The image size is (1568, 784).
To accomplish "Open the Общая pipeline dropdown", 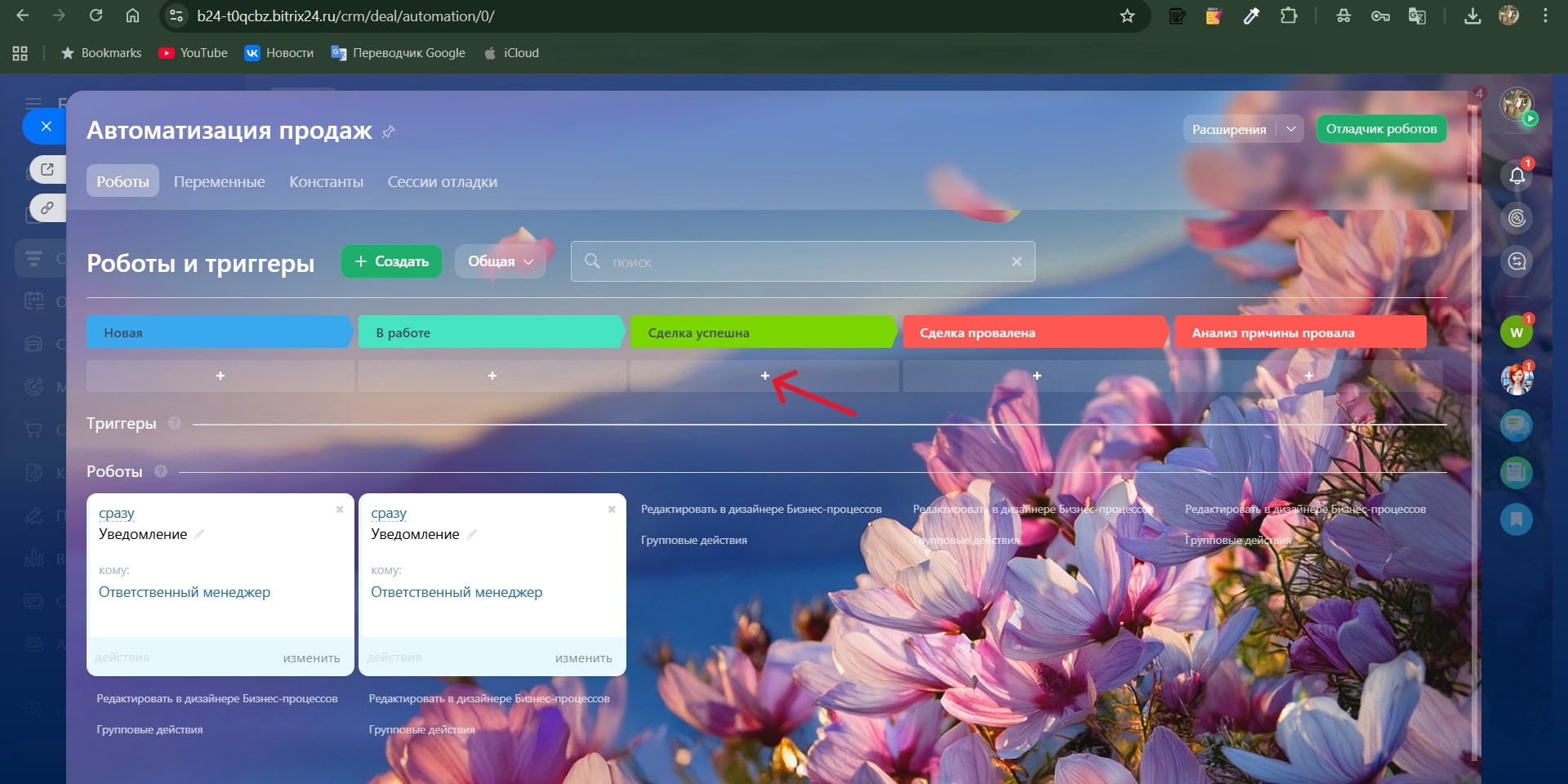I will coord(500,261).
